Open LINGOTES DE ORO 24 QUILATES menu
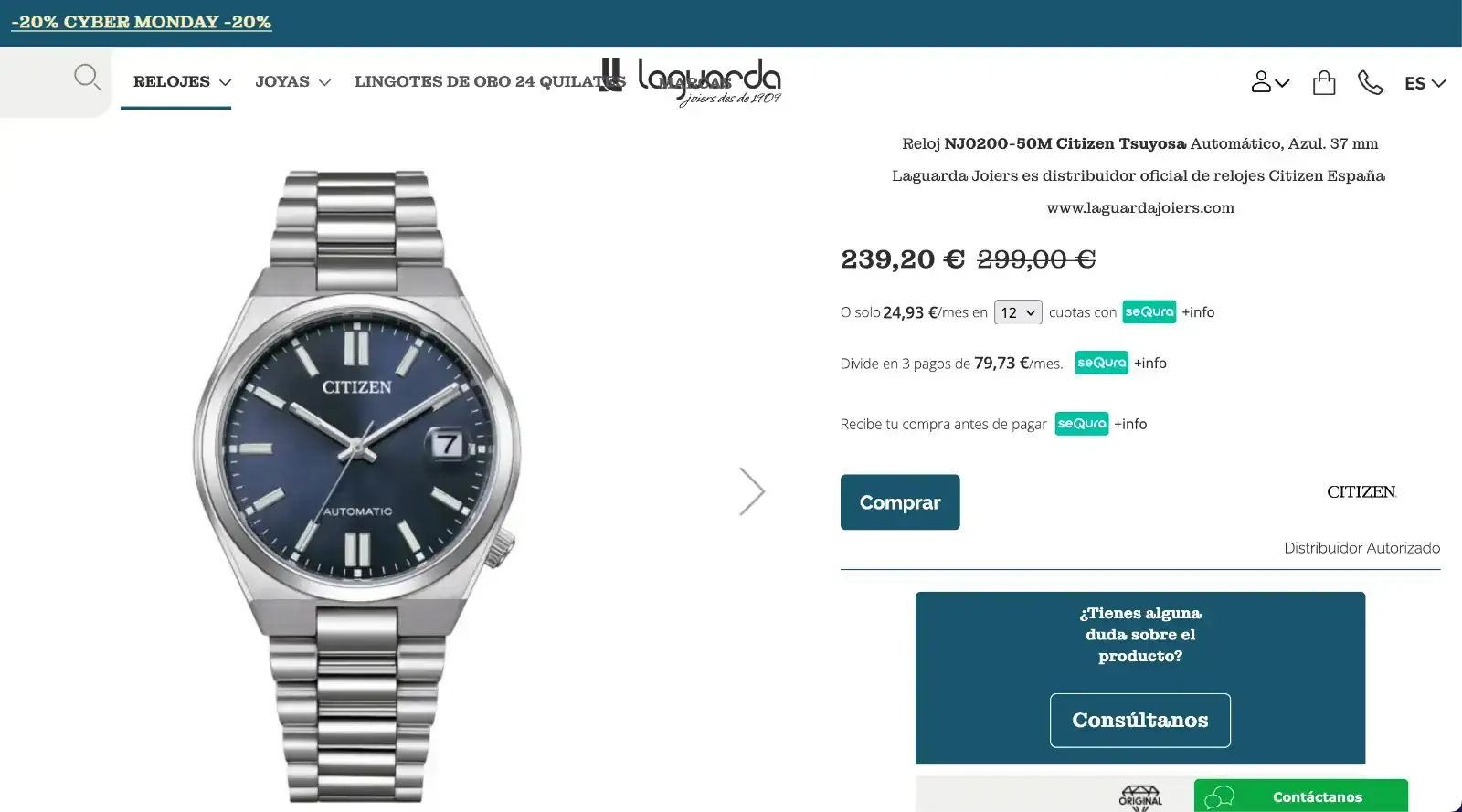 490,81
